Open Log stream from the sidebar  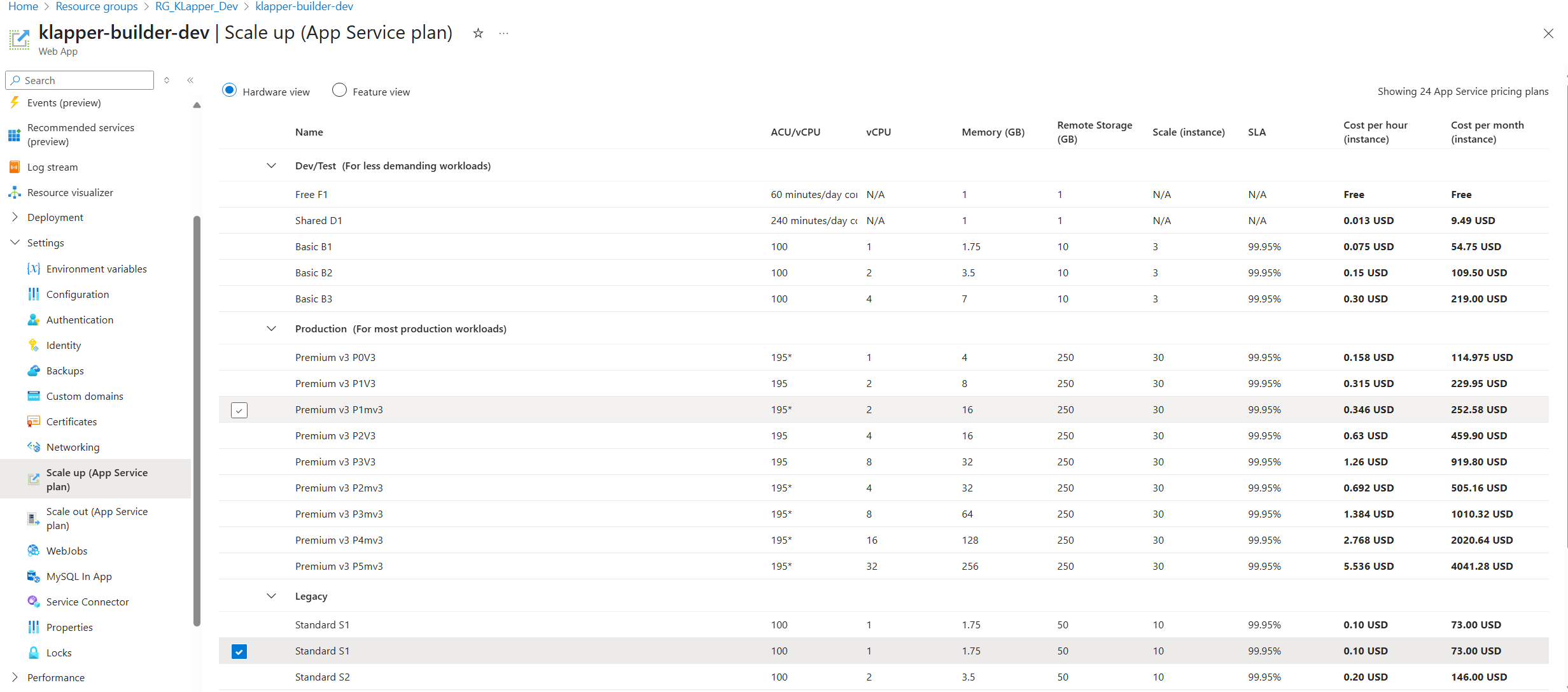52,167
